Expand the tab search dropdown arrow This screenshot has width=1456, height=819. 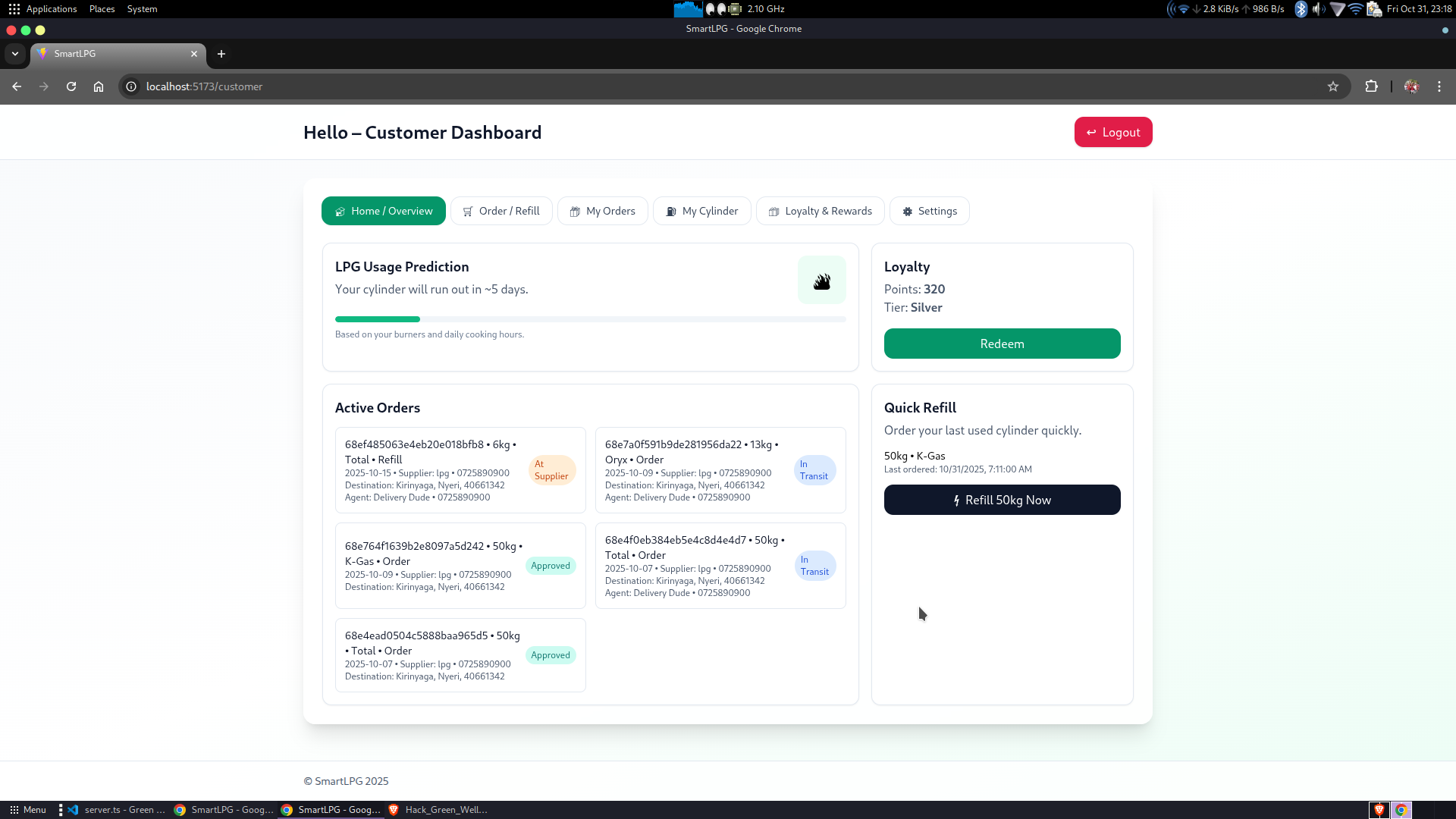click(x=15, y=54)
